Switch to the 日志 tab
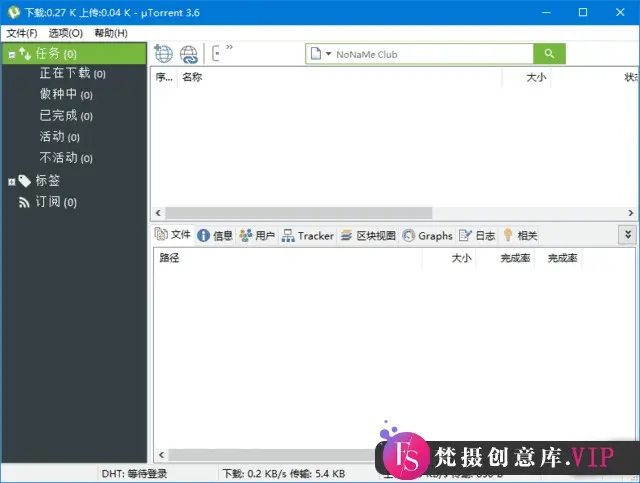 tap(477, 236)
